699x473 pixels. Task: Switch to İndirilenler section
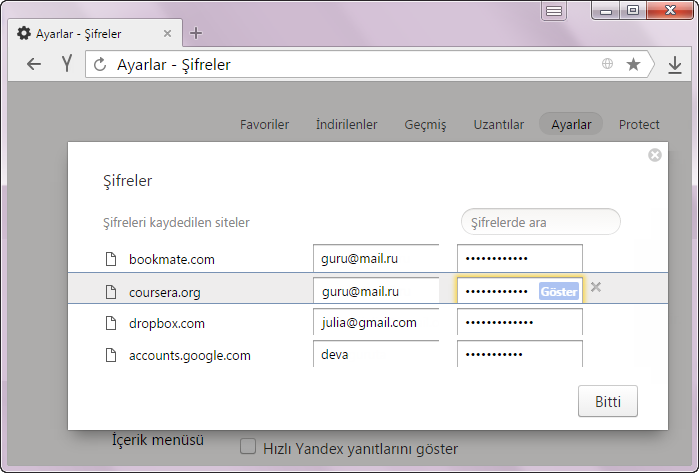(x=346, y=124)
